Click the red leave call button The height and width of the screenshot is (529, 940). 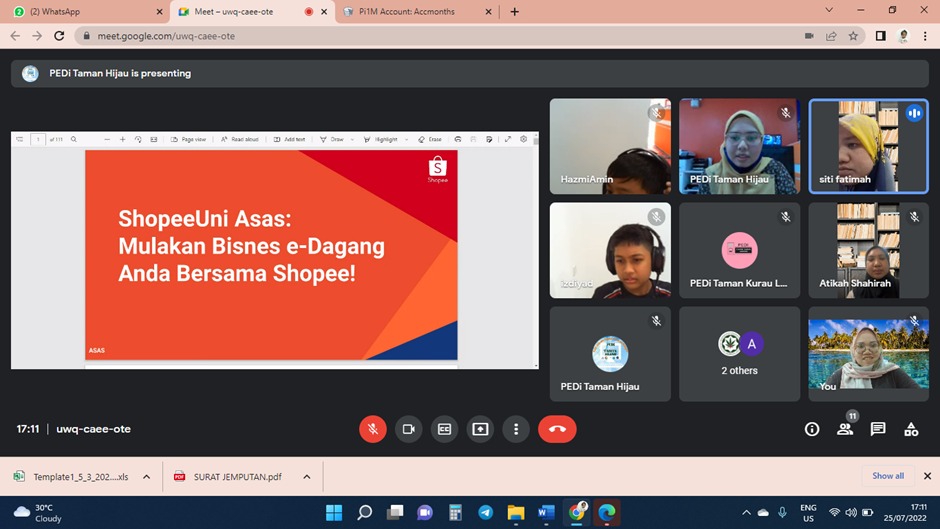click(x=557, y=429)
